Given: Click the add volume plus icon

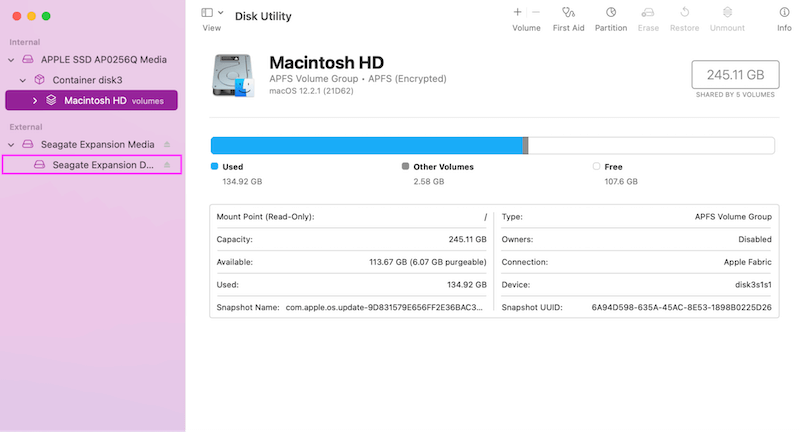Looking at the screenshot, I should point(517,12).
